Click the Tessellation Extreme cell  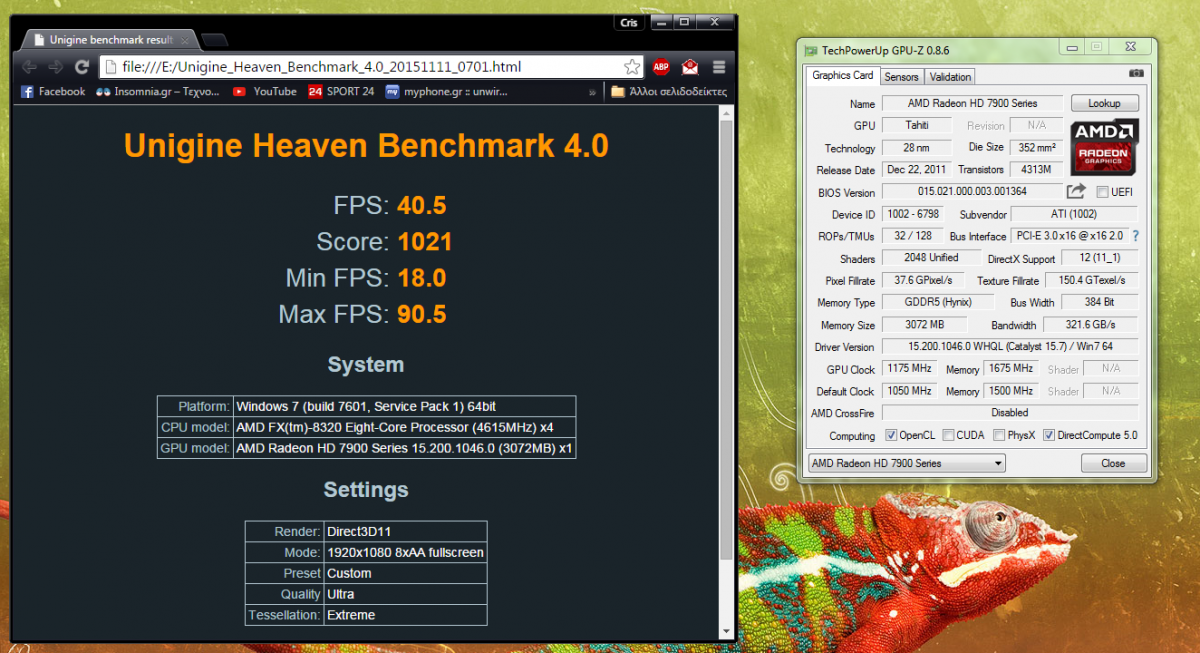coord(405,615)
